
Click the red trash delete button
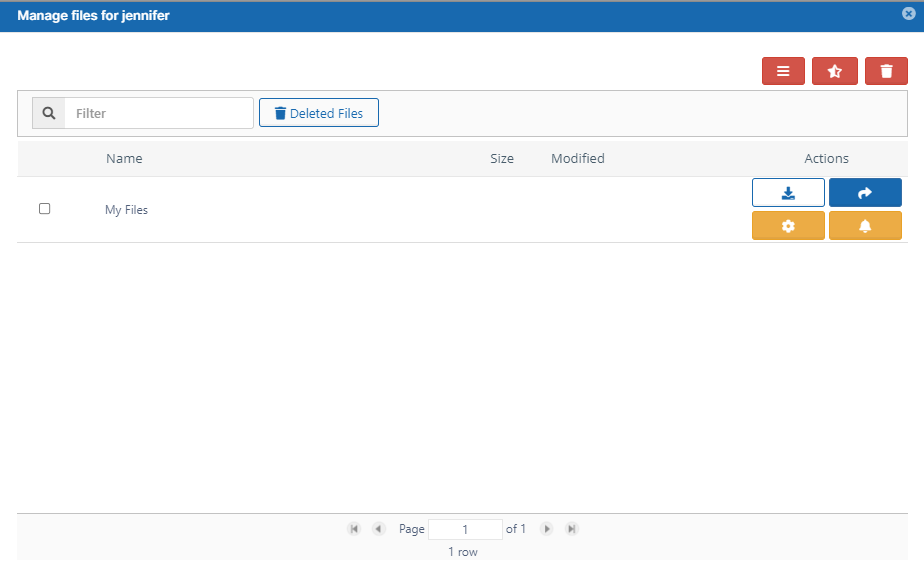click(886, 71)
